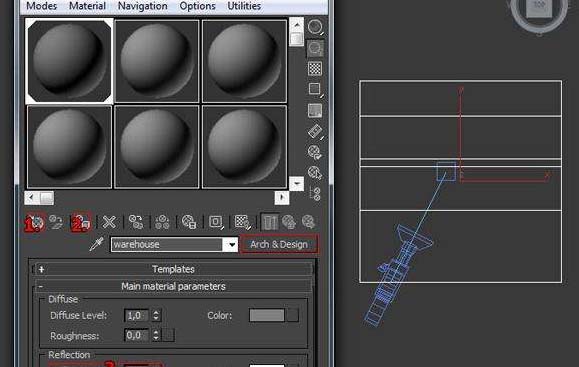This screenshot has height=367, width=579.
Task: Select the bottom-right sample sphere slot
Action: 244,147
